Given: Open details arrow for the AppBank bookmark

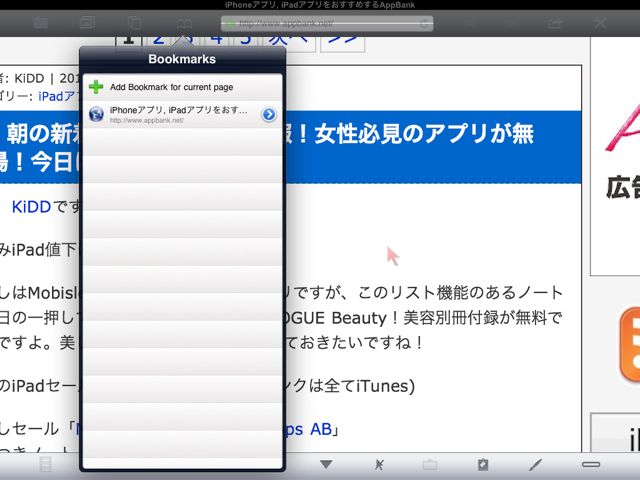Looking at the screenshot, I should point(269,114).
